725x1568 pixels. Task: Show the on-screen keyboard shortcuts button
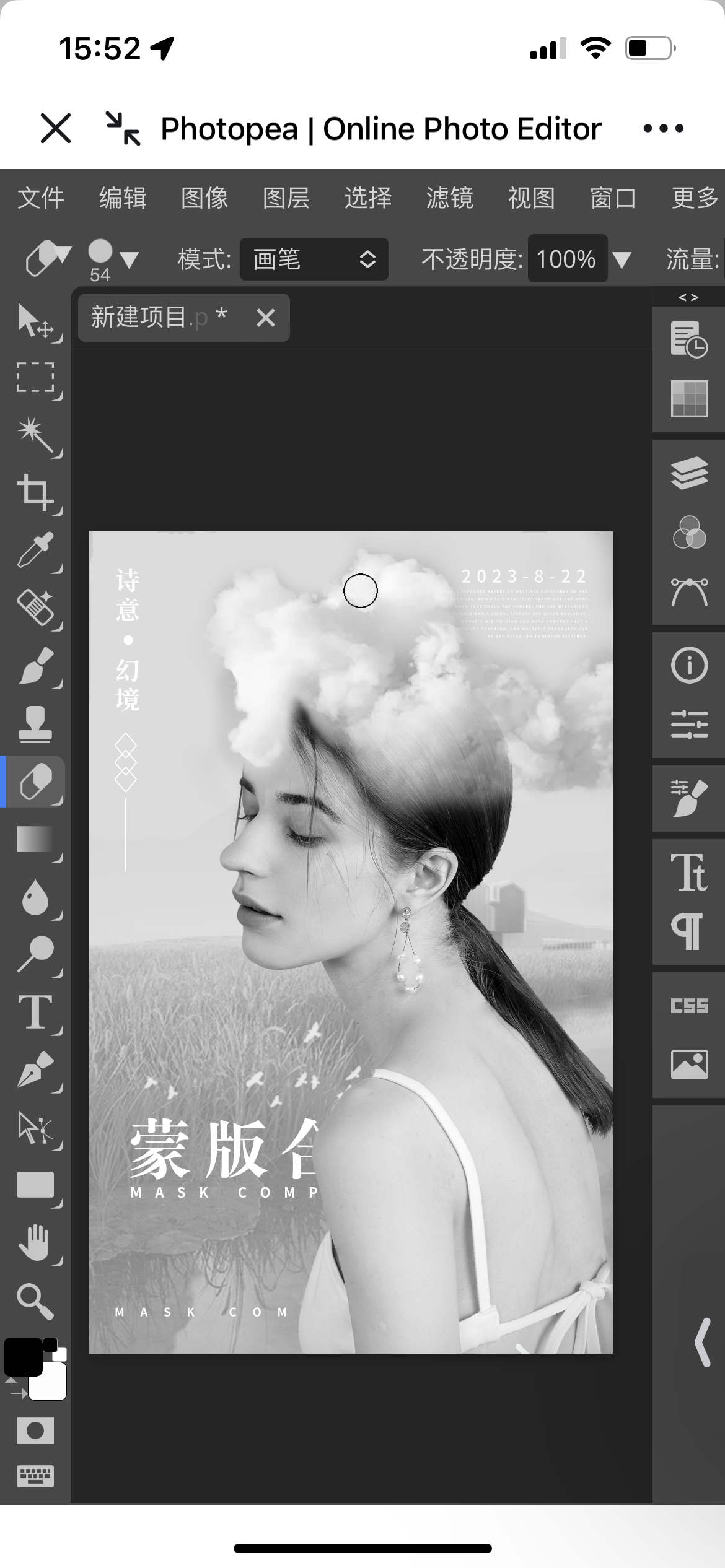pos(35,1476)
